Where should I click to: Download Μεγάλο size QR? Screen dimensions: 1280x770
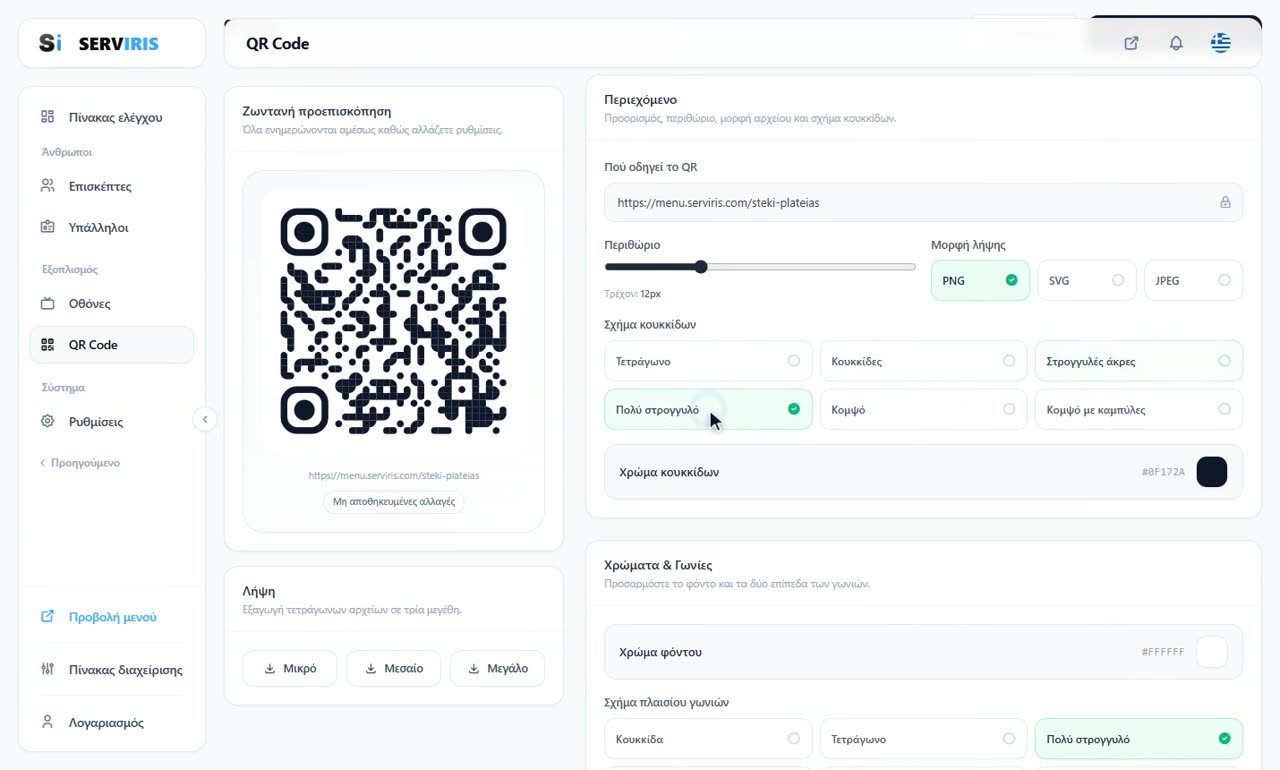[x=497, y=668]
